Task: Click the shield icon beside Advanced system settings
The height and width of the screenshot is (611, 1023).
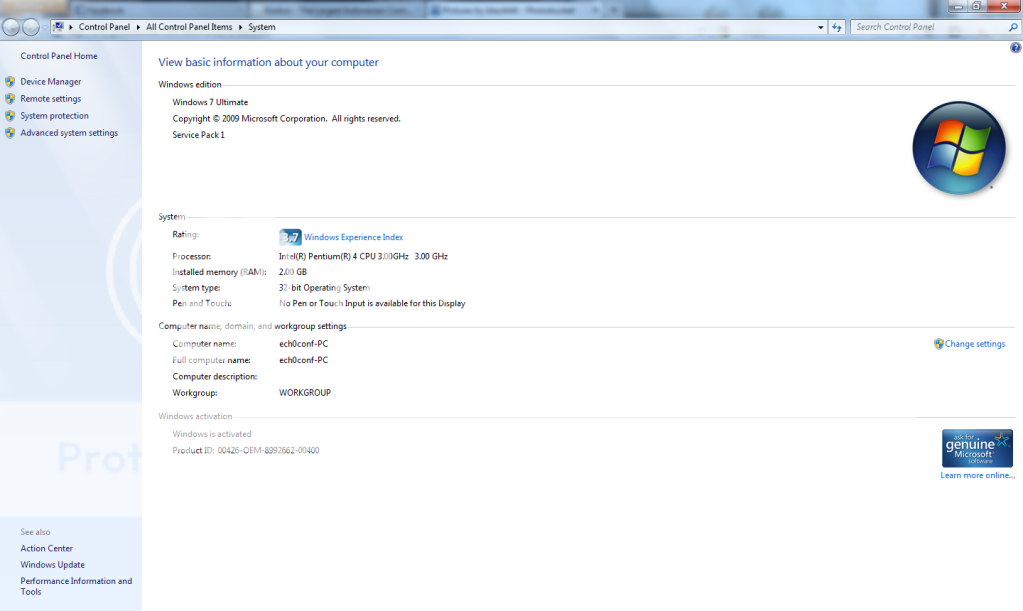Action: [x=10, y=132]
